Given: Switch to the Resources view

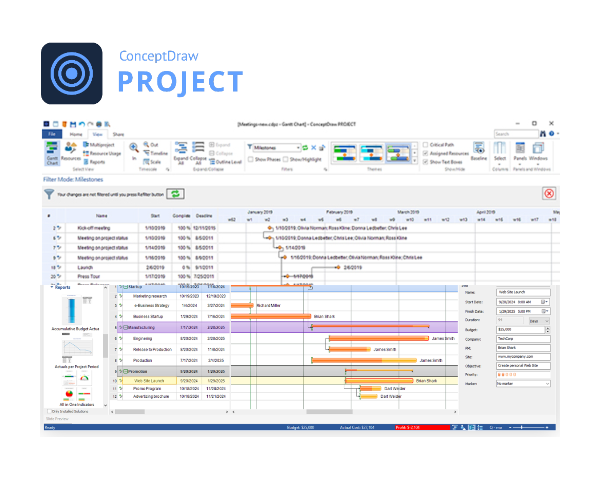Looking at the screenshot, I should 71,151.
